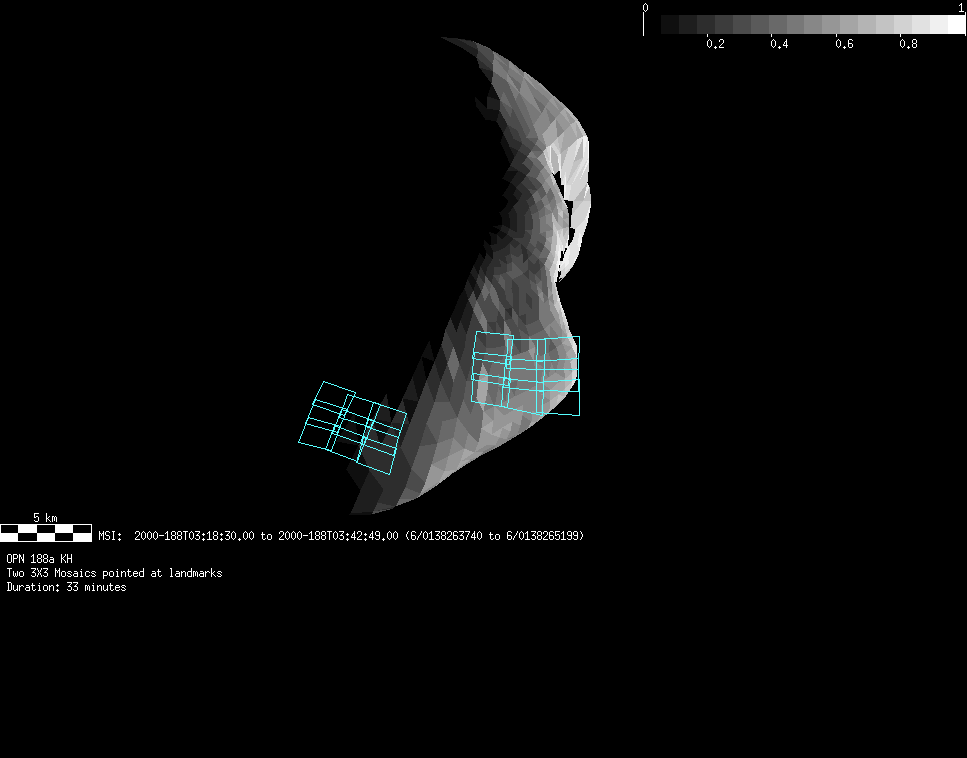Click the MSI label before the time range
This screenshot has height=758, width=967.
point(110,536)
